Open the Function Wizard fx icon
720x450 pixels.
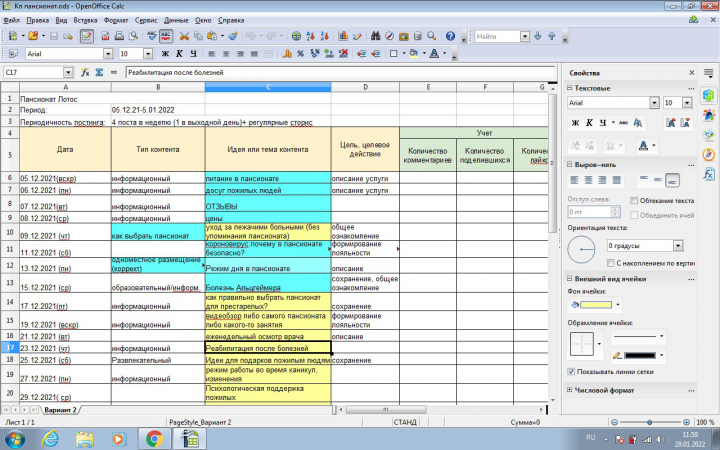click(85, 73)
